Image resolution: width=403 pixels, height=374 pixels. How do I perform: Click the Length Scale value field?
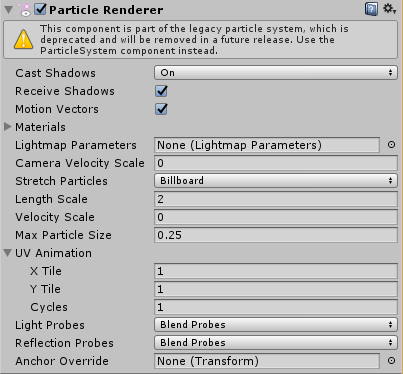click(276, 199)
